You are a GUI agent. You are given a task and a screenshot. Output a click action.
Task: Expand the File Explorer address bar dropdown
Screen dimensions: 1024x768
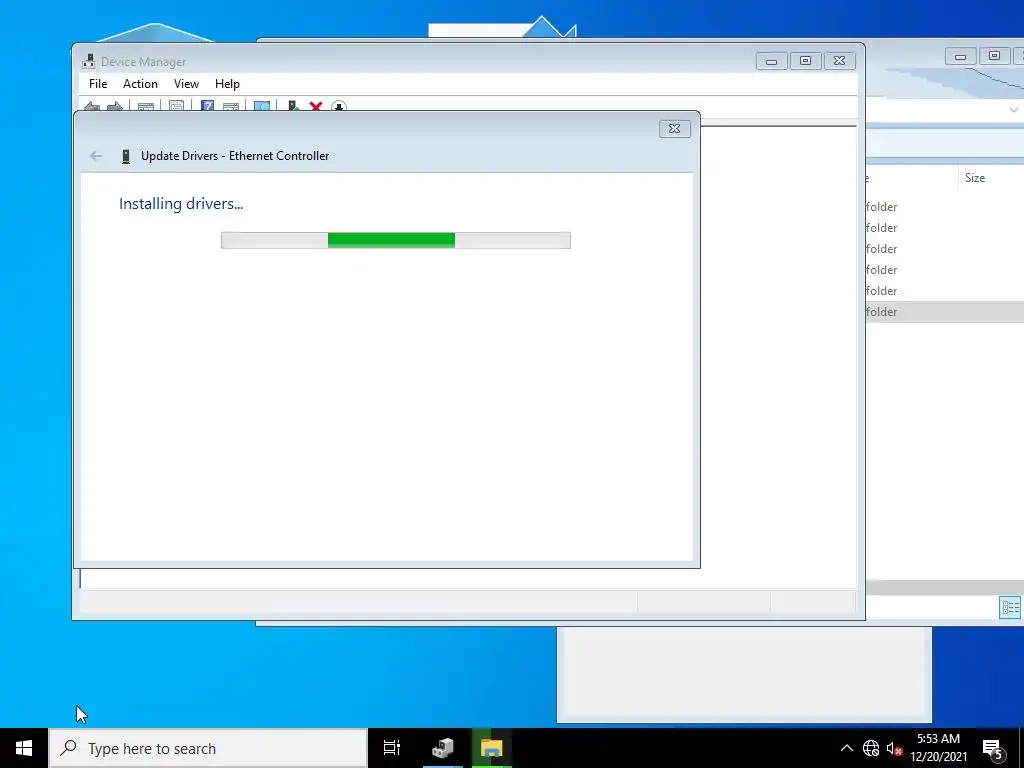(x=1013, y=110)
